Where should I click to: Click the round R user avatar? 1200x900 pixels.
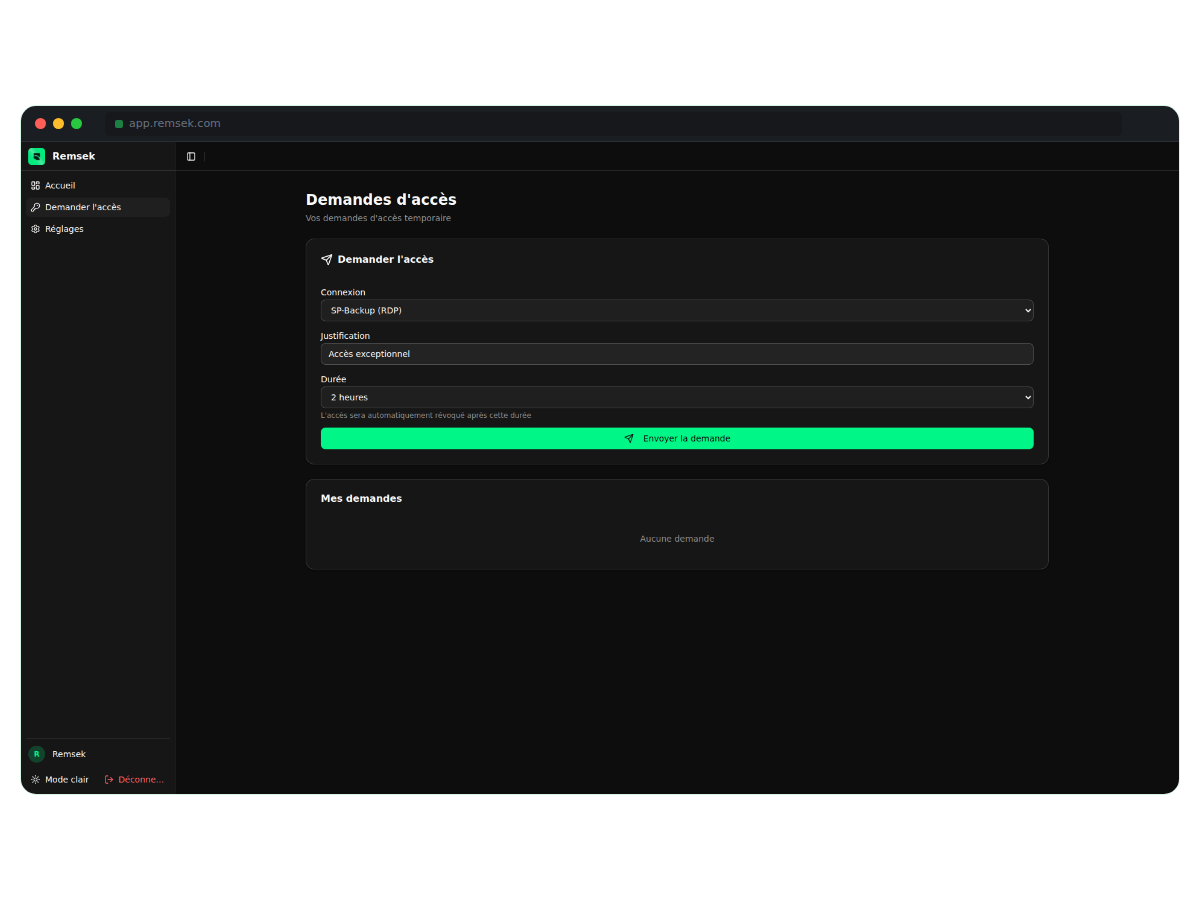pos(37,754)
